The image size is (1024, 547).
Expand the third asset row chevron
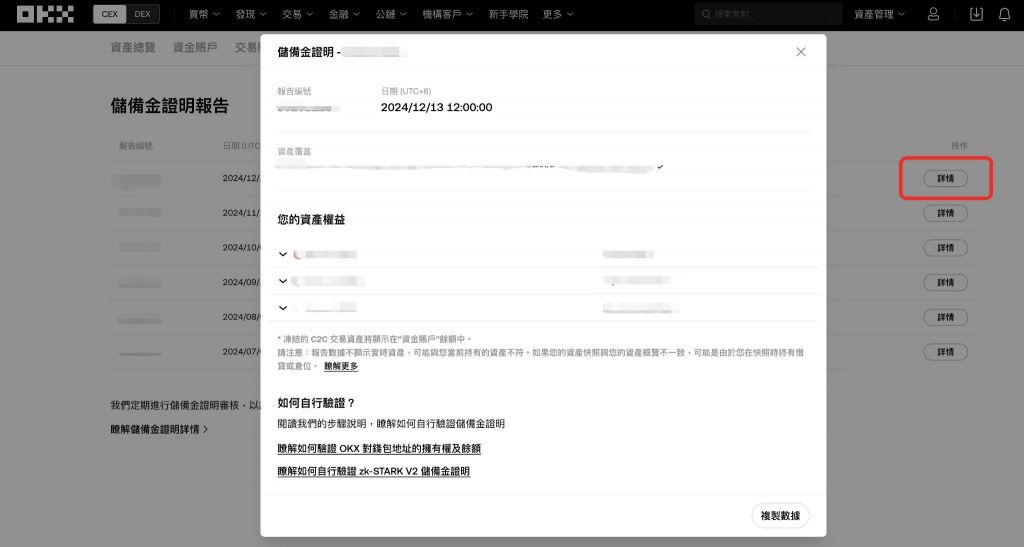click(x=283, y=308)
